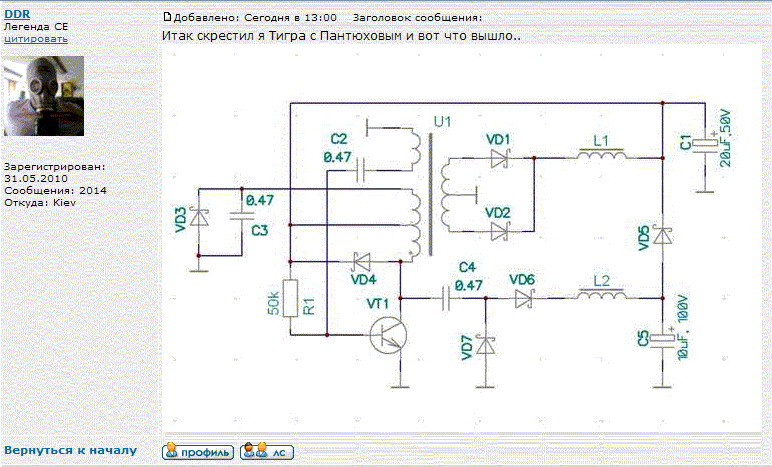
Task: Click the L2 inductor symbol
Action: pos(601,294)
